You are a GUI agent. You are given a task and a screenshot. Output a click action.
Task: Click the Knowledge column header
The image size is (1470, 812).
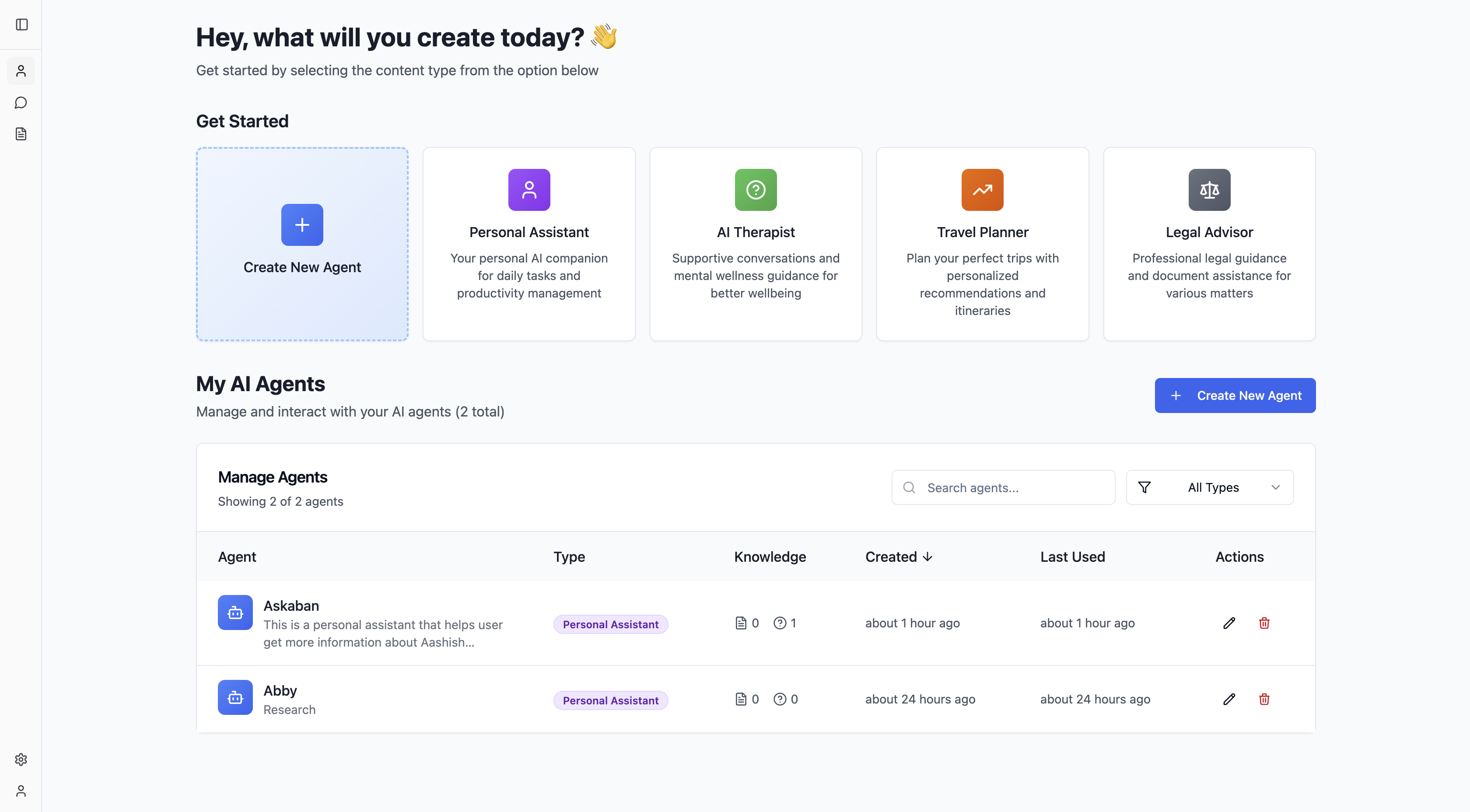[x=770, y=557]
